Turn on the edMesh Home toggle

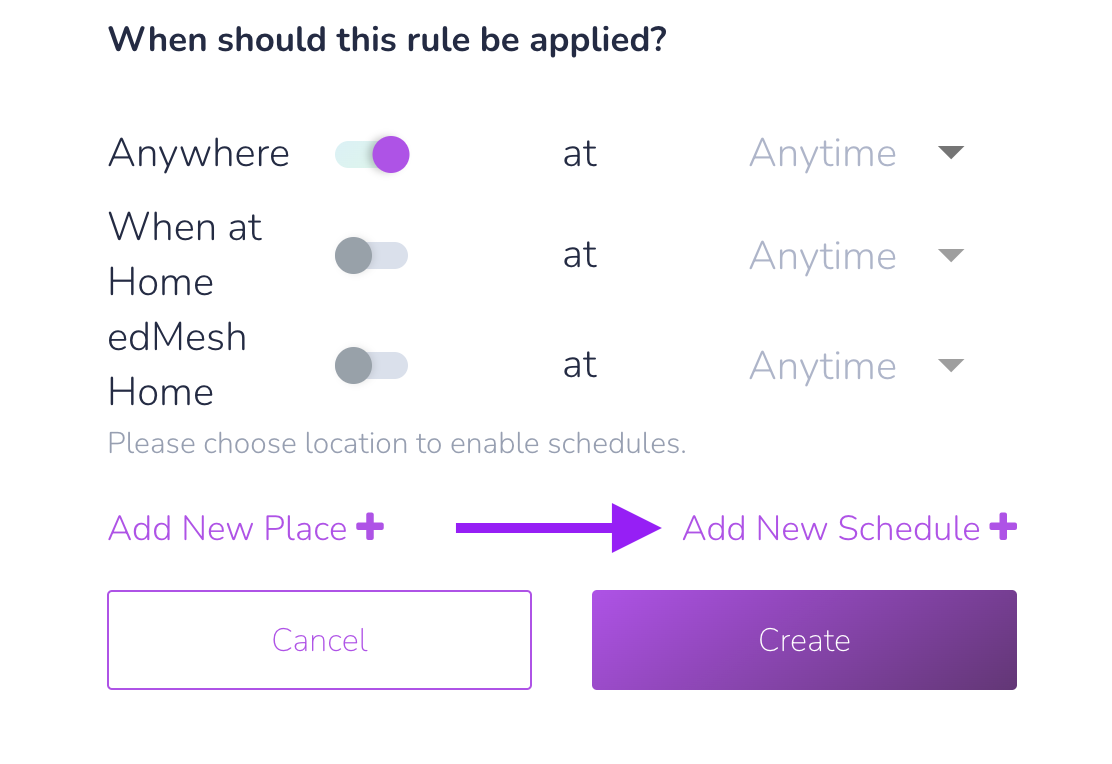[372, 365]
